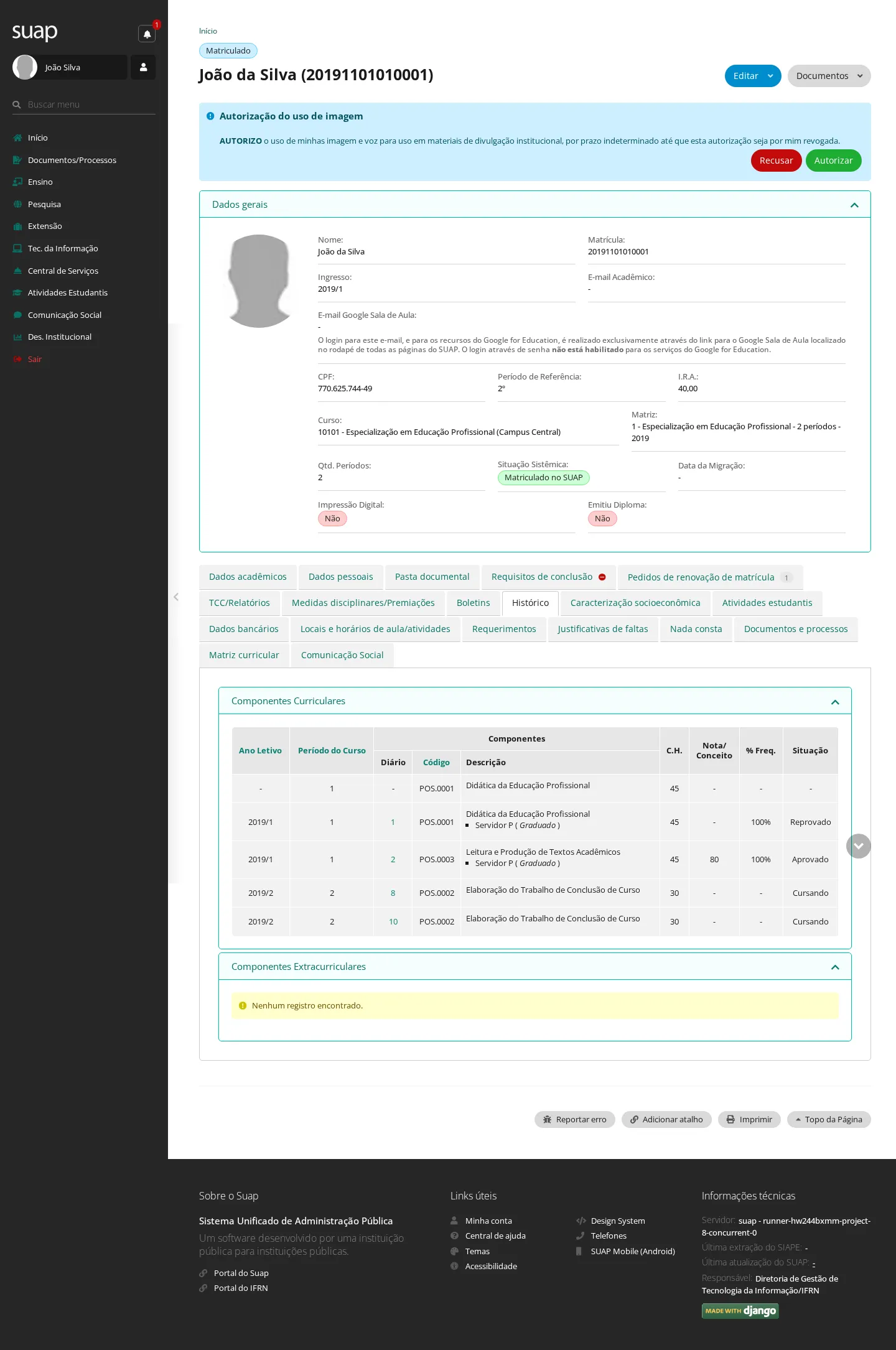Viewport: 896px width, 1350px height.
Task: Click the round scroll-down arrow button
Action: click(x=859, y=846)
